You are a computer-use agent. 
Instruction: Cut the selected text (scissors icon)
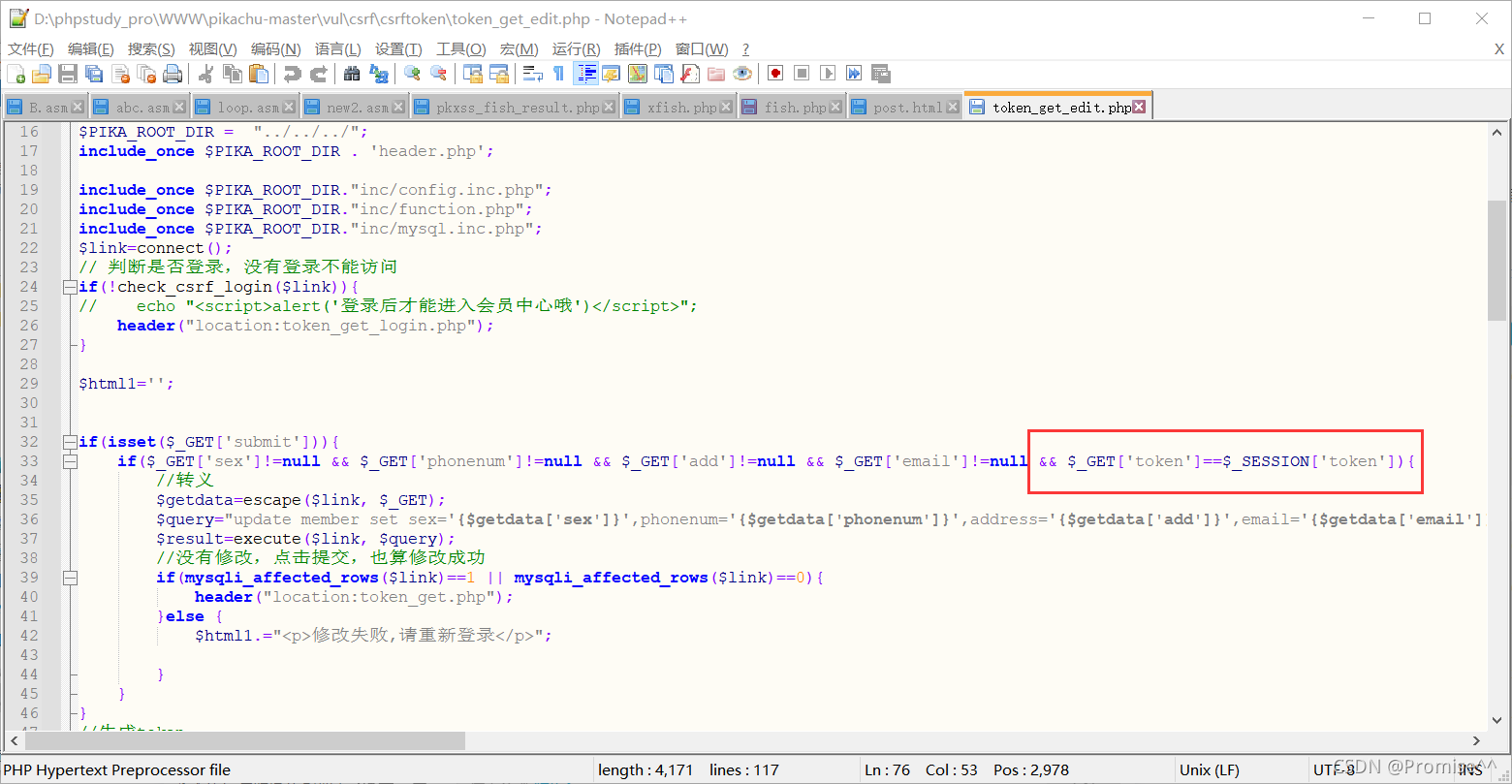(205, 74)
